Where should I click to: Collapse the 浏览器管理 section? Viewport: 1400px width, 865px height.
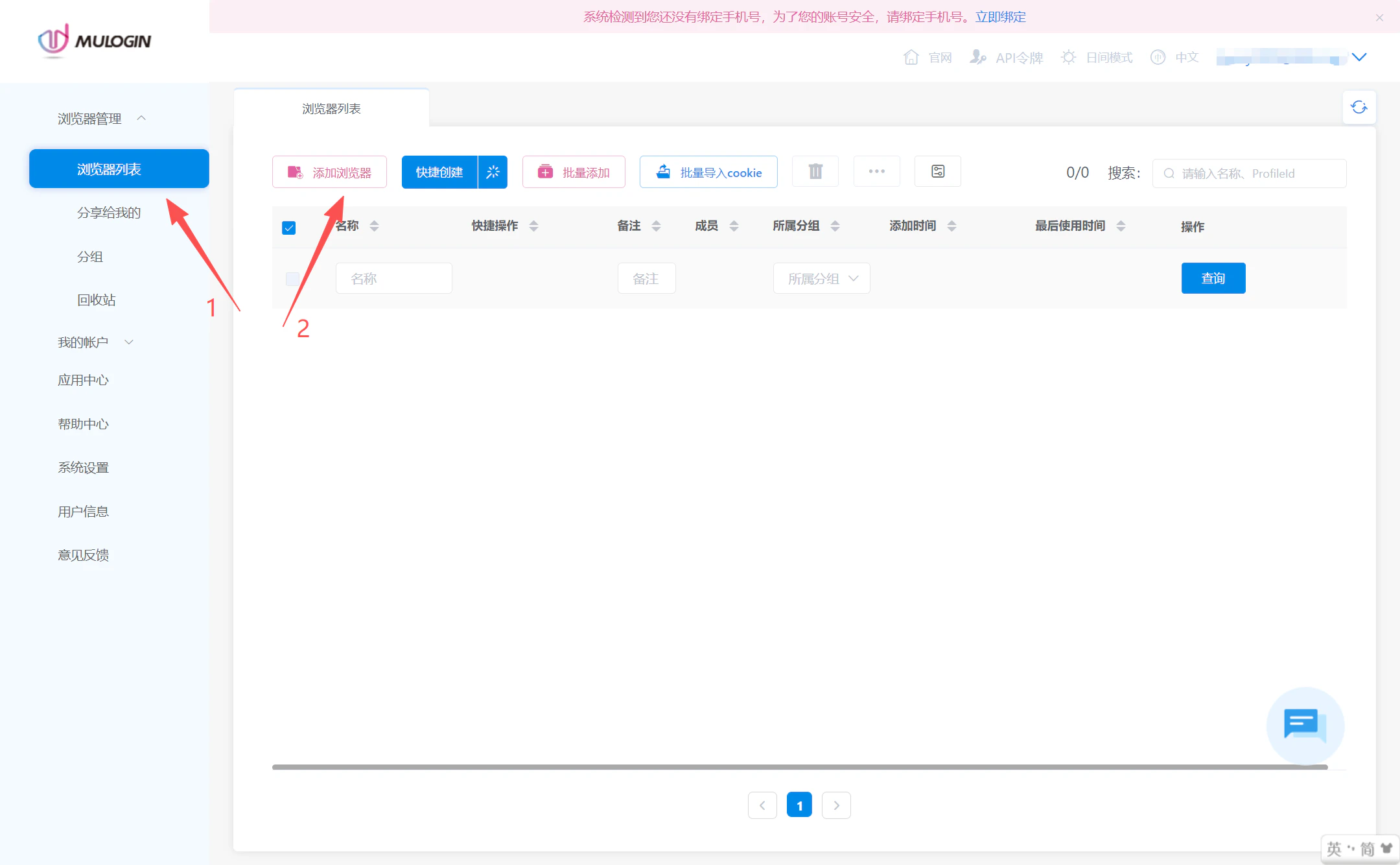tap(142, 118)
